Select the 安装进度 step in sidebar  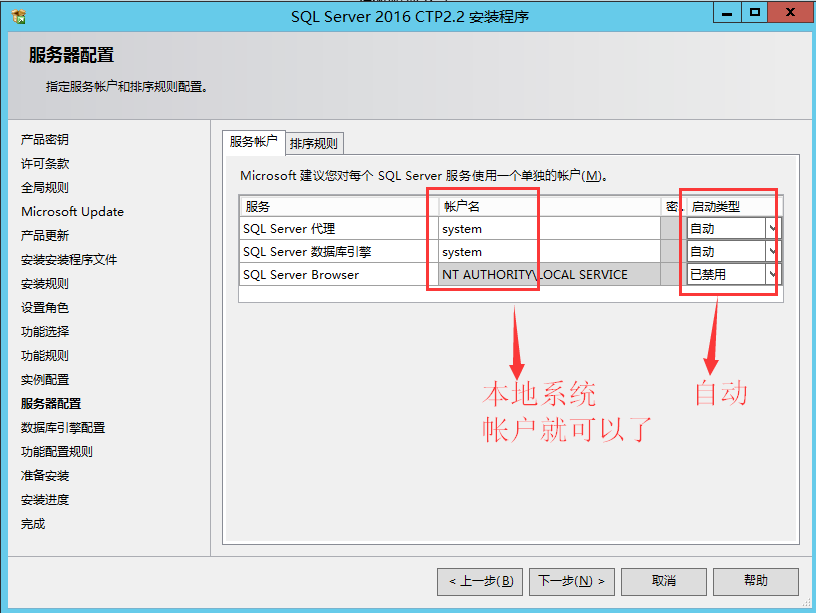pos(45,500)
